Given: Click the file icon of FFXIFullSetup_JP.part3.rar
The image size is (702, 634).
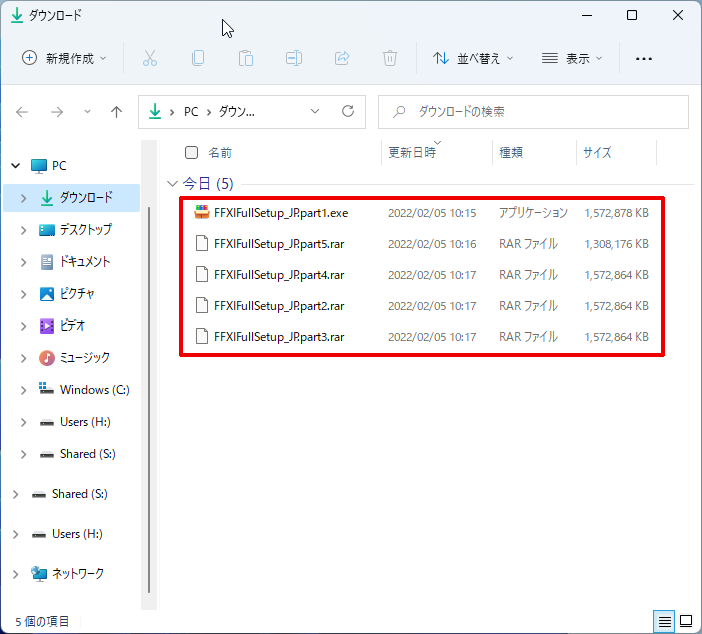Looking at the screenshot, I should 202,336.
